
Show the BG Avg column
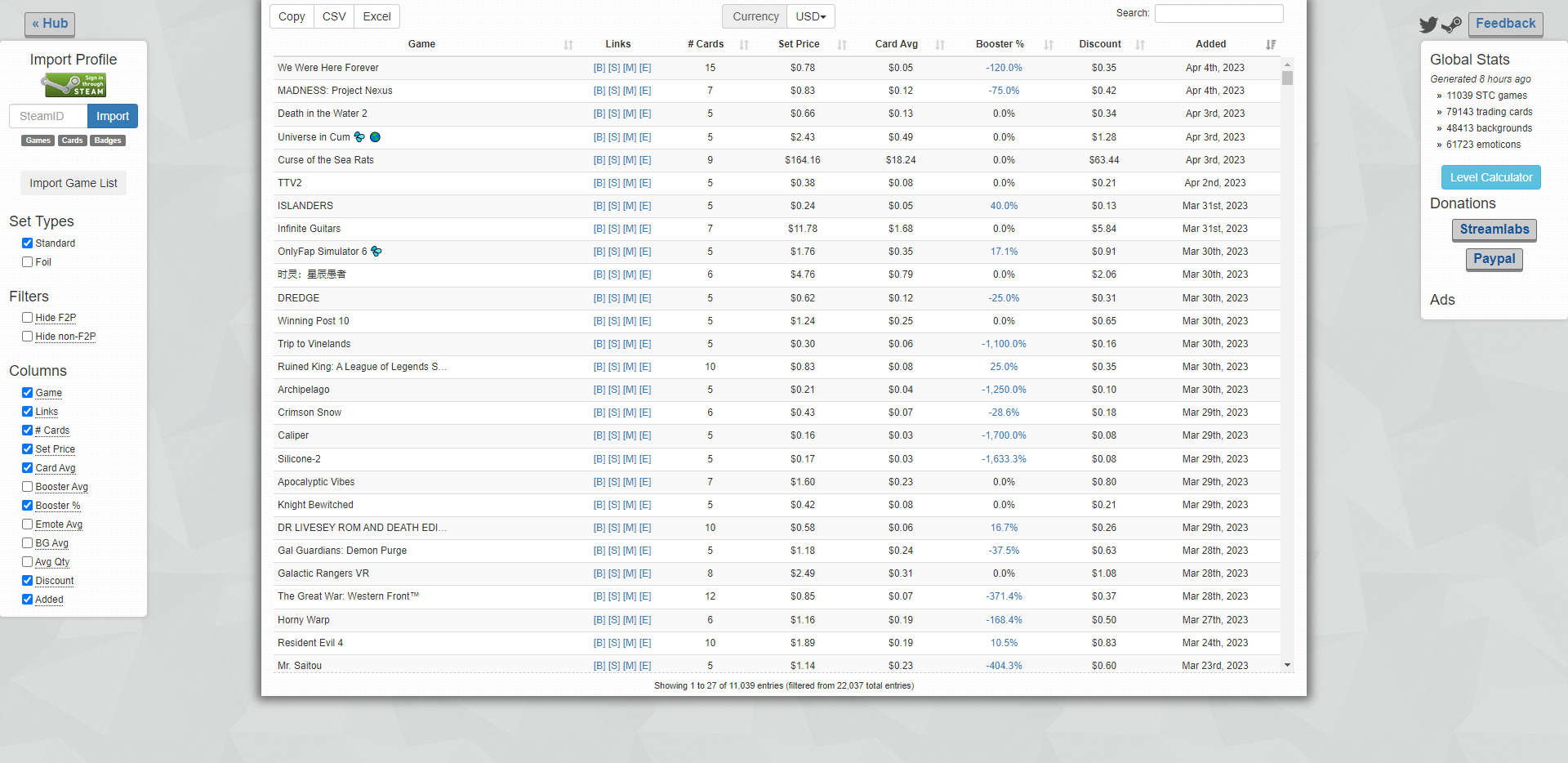click(28, 542)
